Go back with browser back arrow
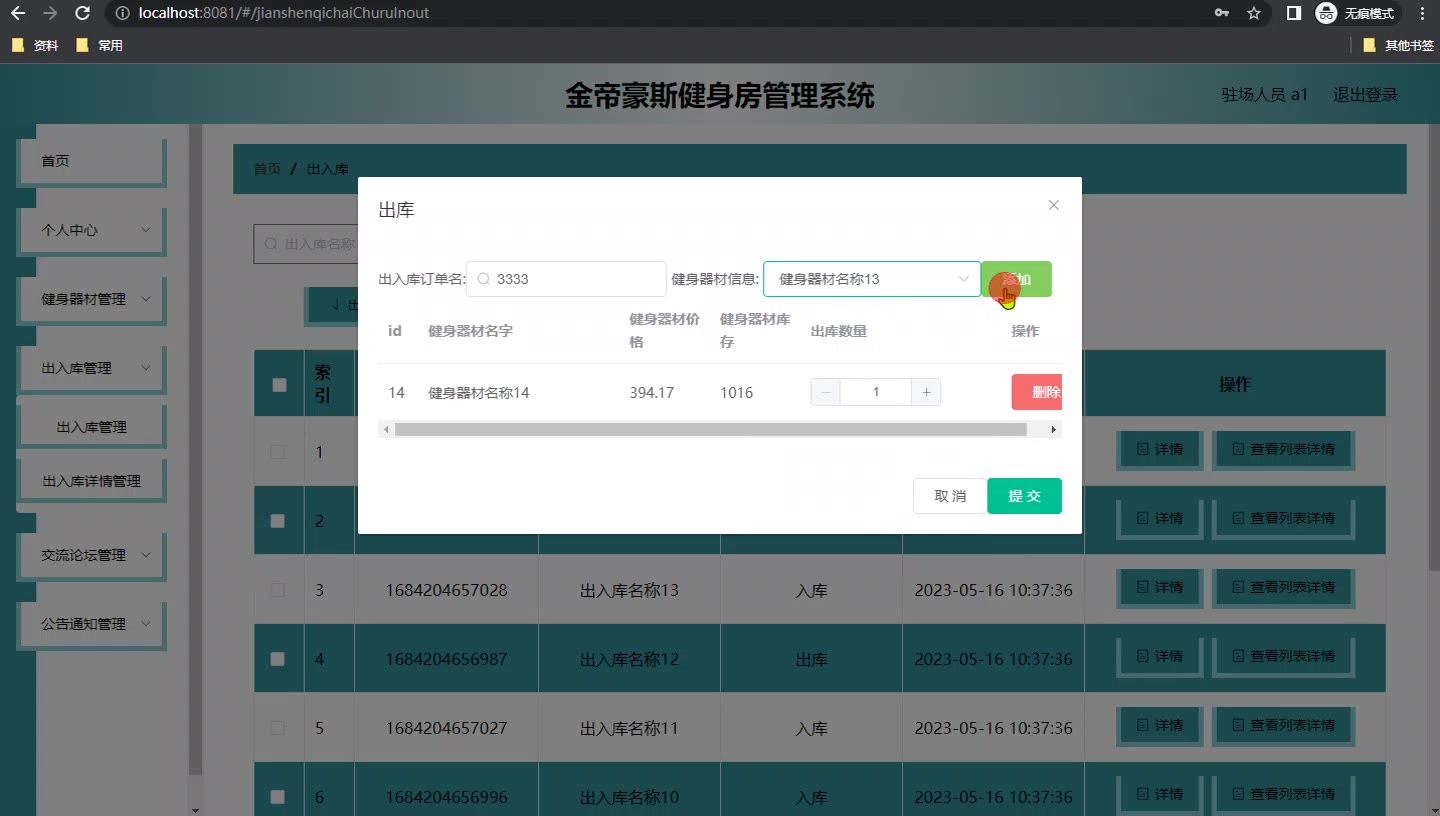This screenshot has width=1440, height=816. click(17, 13)
